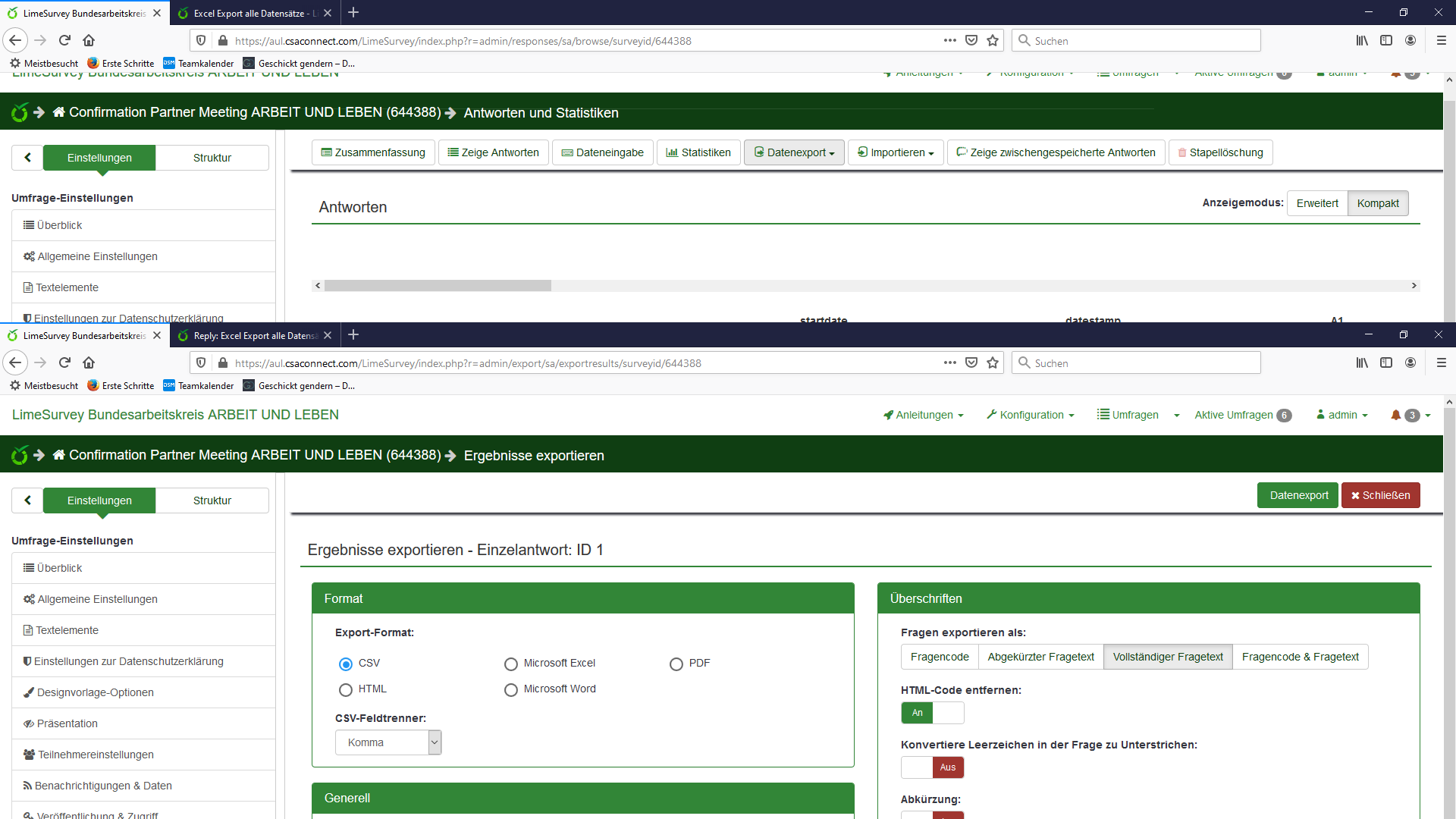Screen dimensions: 1456x819
Task: Toggle Konvertiere Leerzeichen zu Unterstrichen switch
Action: point(932,767)
